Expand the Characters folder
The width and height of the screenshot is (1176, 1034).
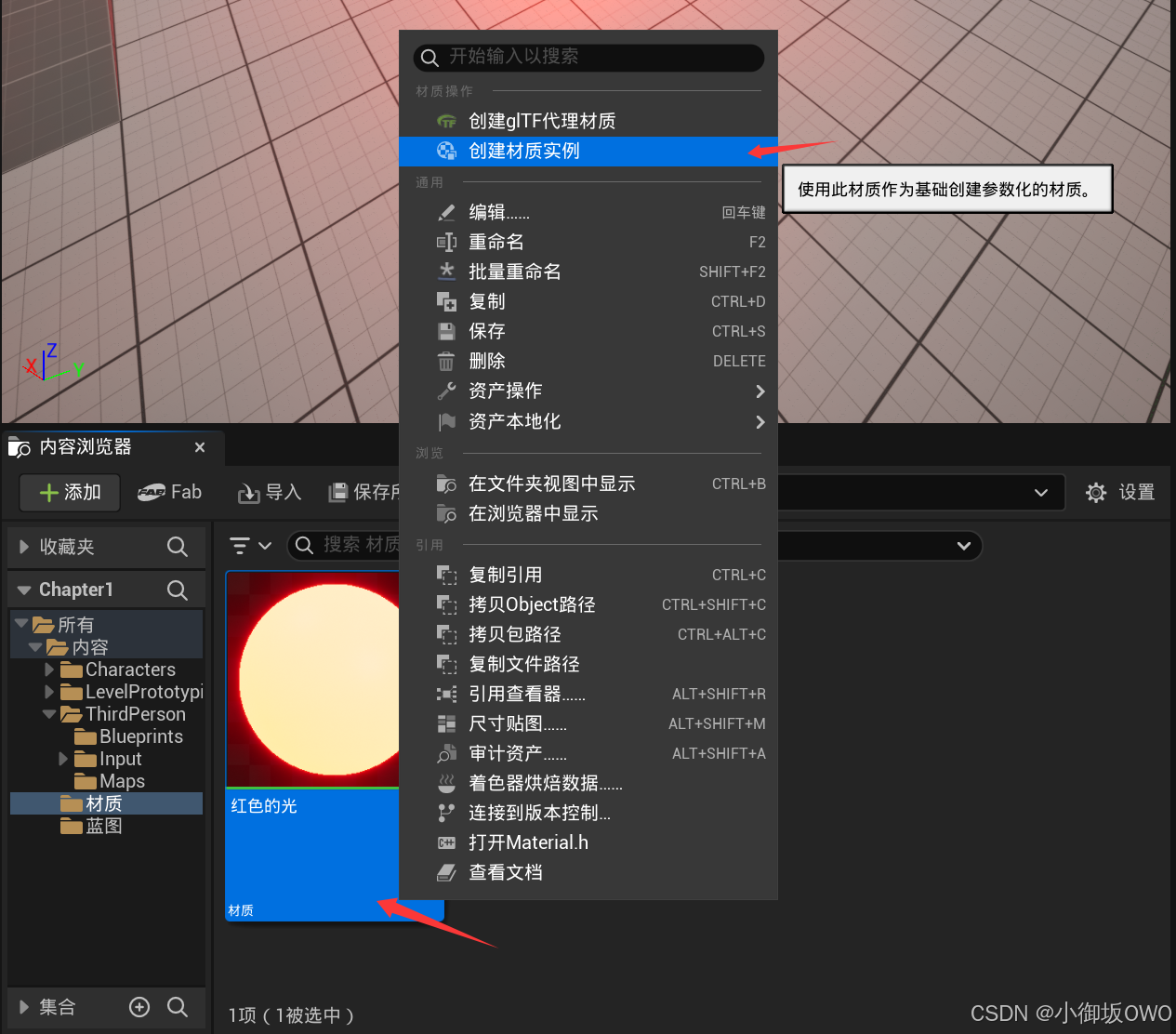coord(49,669)
